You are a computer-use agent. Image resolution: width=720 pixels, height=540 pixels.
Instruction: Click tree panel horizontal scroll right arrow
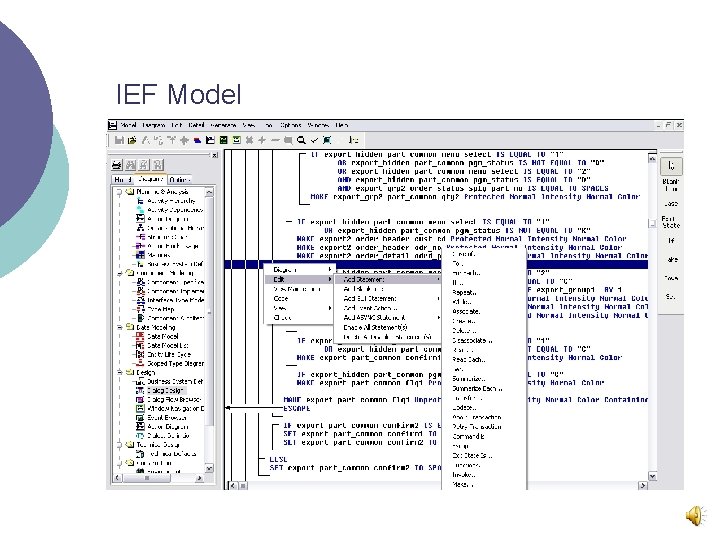tap(199, 478)
